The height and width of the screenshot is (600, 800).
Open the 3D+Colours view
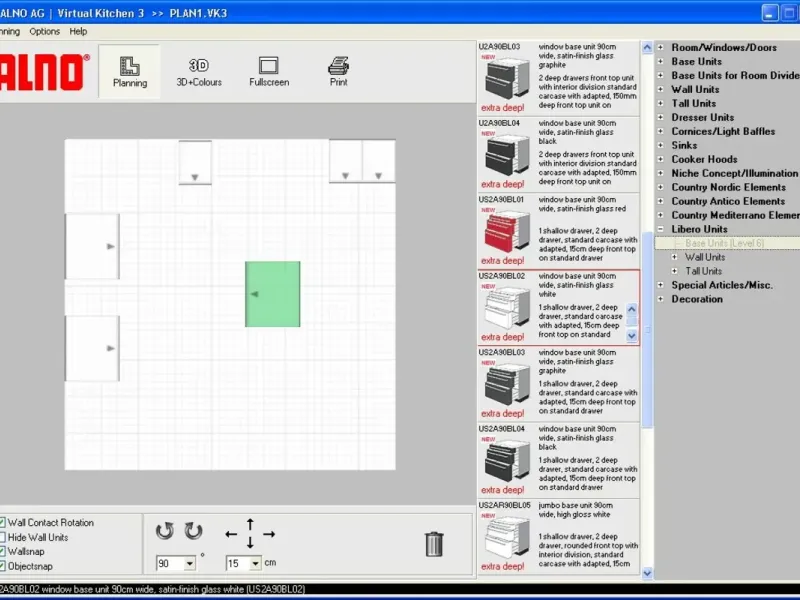tap(199, 72)
